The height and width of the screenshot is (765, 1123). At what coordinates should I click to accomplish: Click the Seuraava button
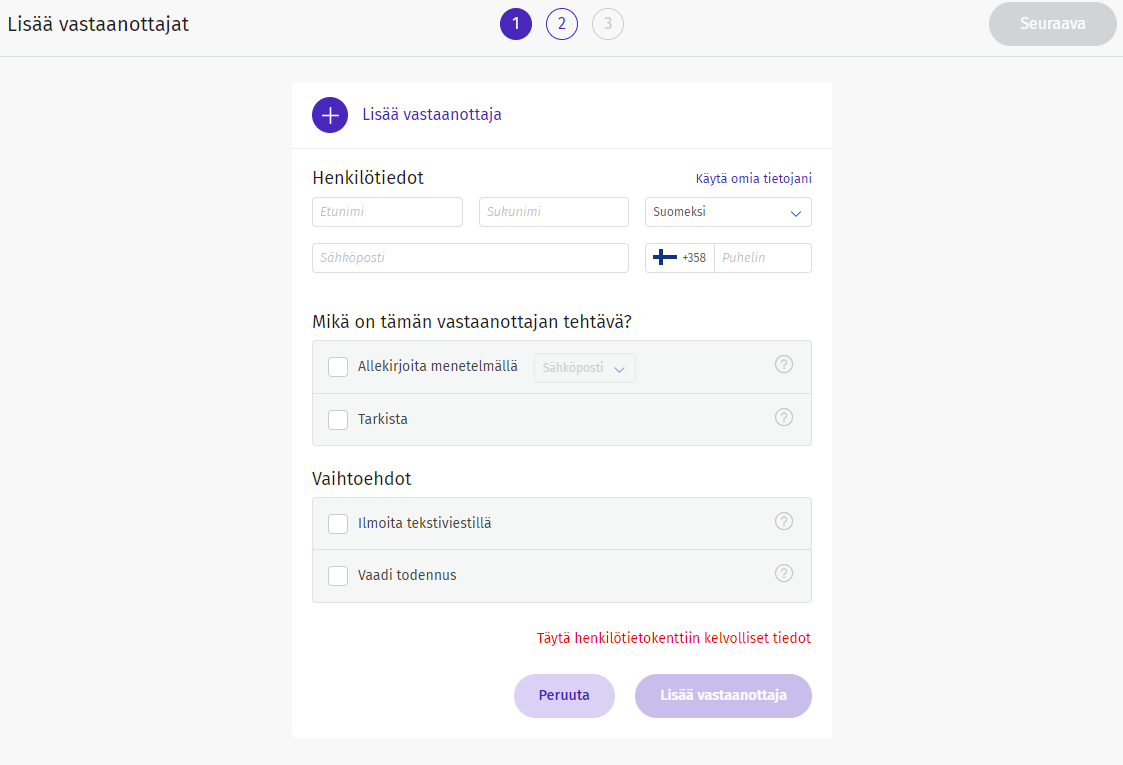click(1052, 24)
